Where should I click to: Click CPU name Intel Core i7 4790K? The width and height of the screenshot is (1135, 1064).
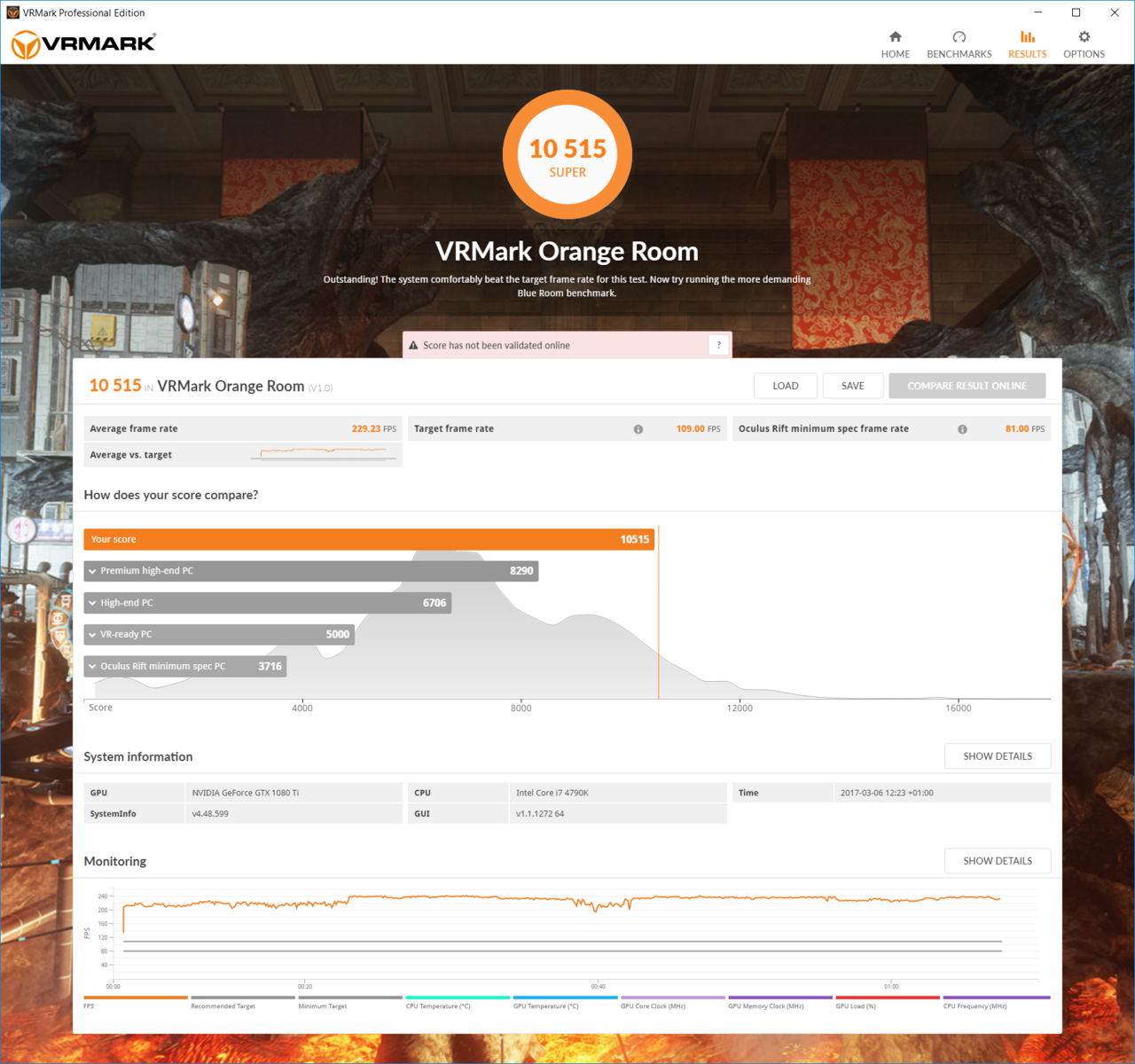tap(552, 793)
